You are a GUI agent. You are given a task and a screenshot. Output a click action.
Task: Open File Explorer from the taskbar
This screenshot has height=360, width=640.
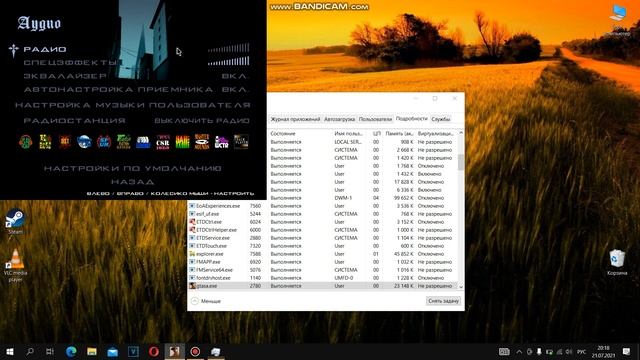coord(92,351)
